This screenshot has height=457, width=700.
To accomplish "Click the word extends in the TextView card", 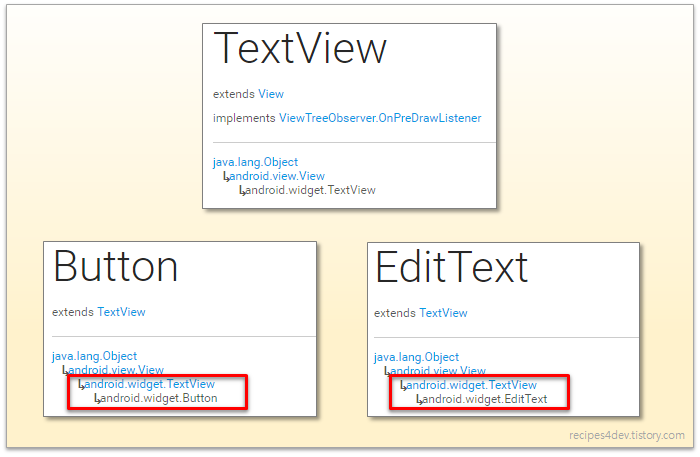I will (x=233, y=94).
